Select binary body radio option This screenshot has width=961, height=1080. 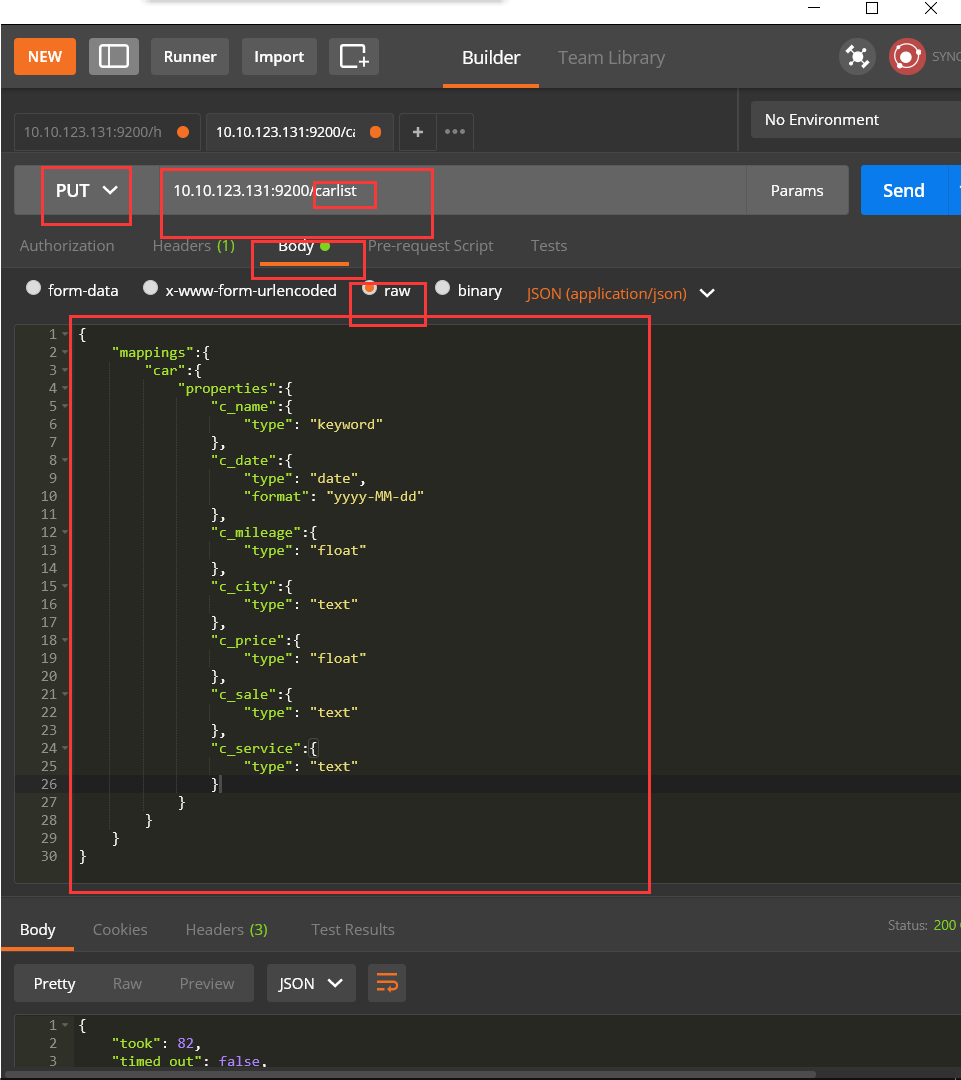(442, 288)
